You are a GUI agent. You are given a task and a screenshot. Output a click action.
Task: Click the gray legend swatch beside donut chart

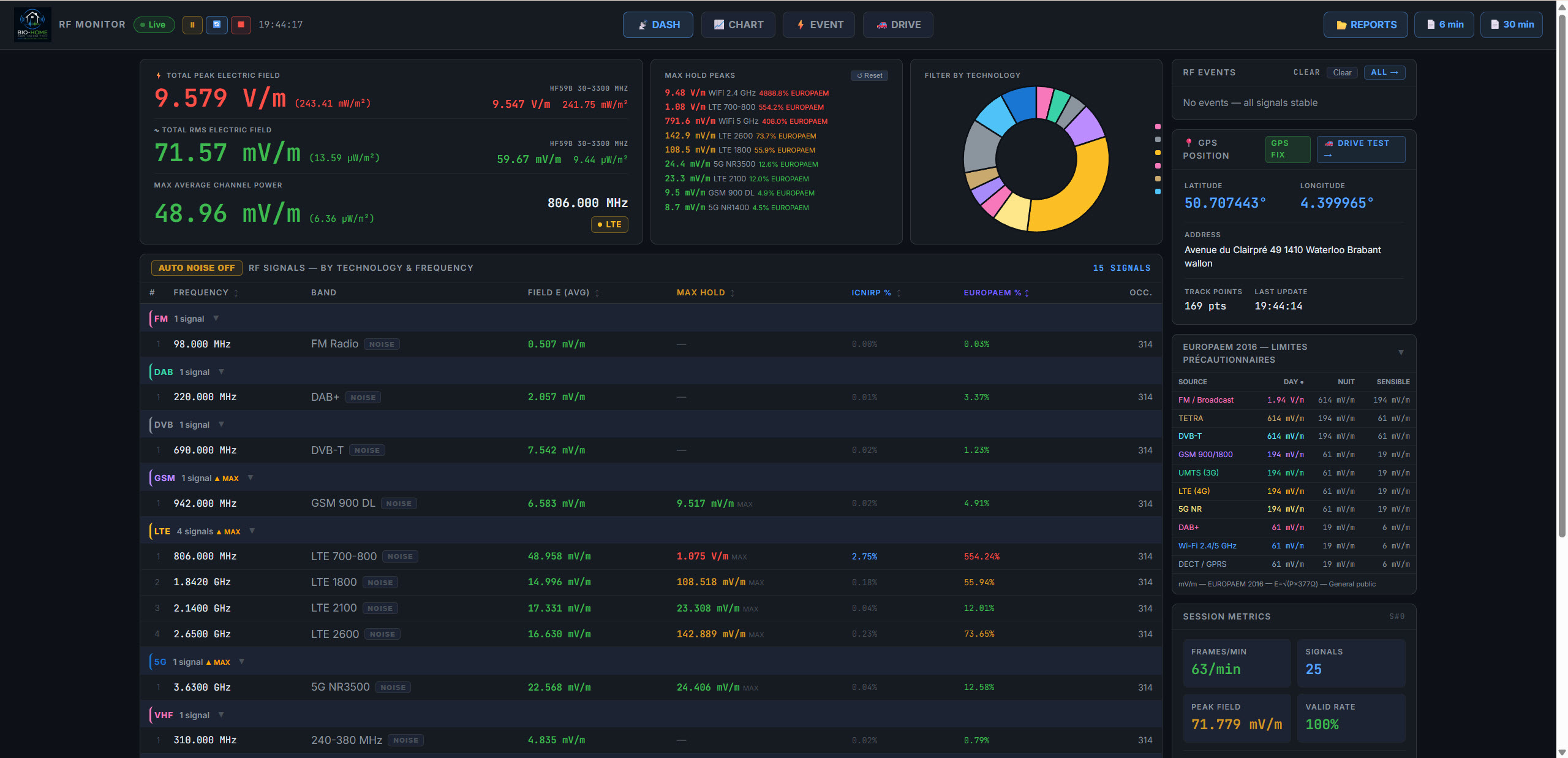[x=1158, y=140]
